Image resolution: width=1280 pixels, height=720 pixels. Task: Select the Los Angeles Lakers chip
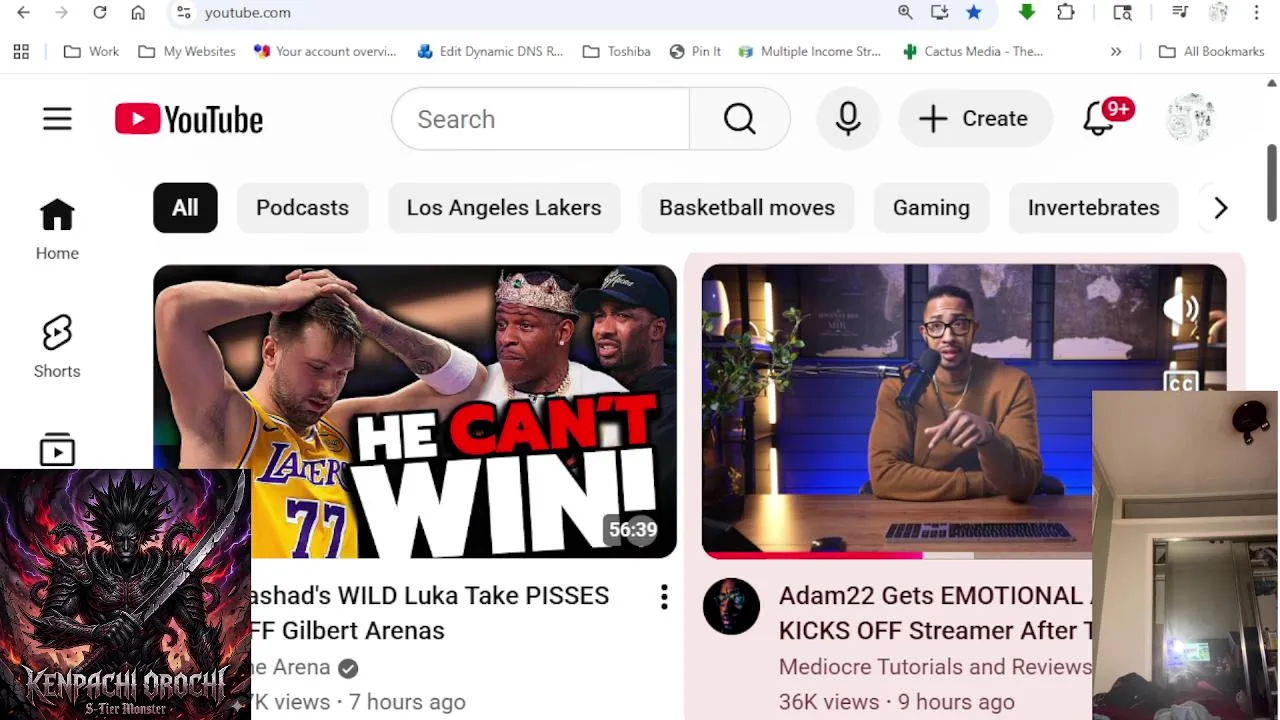pos(504,208)
